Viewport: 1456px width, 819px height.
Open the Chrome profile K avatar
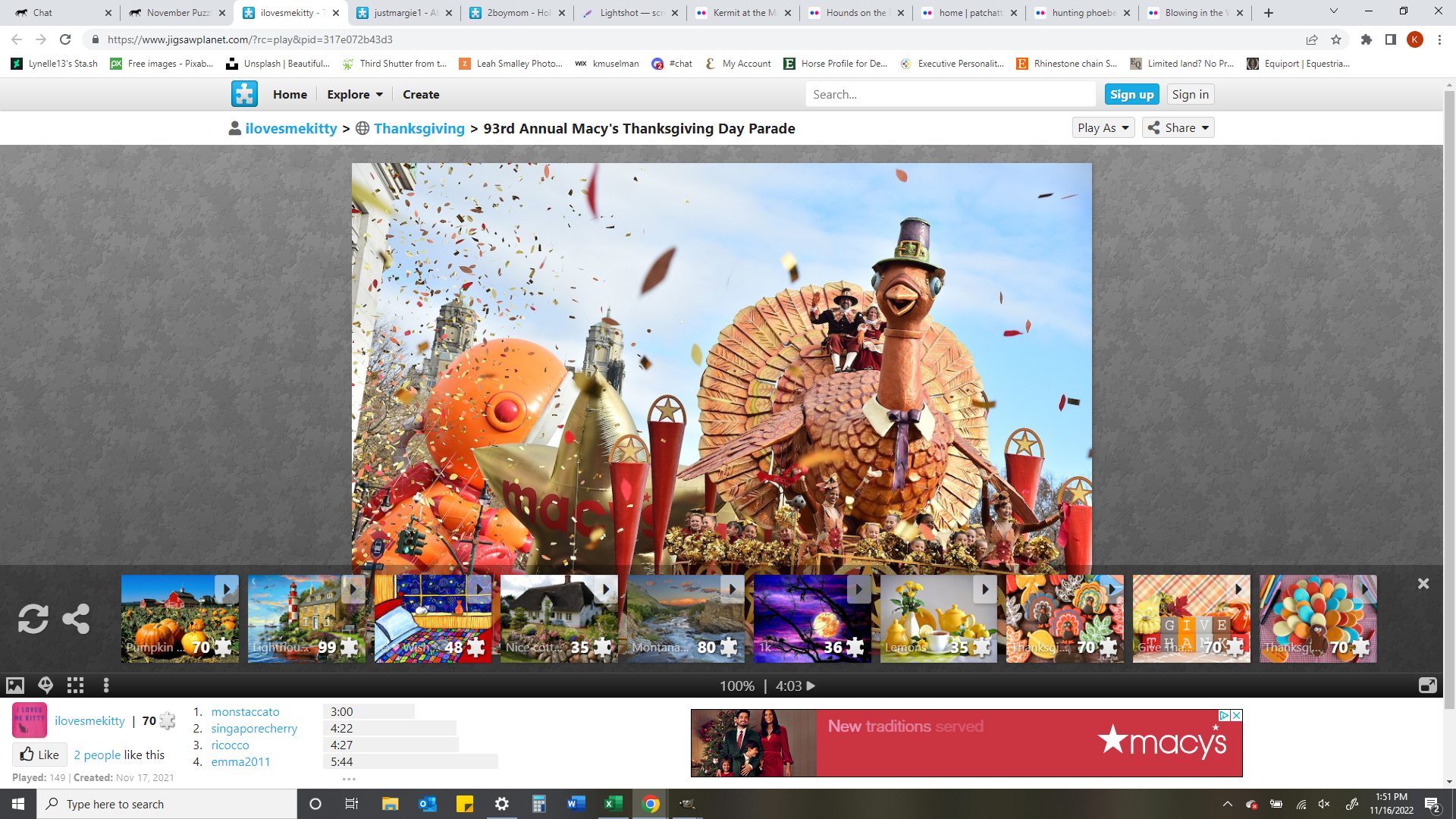pos(1415,39)
